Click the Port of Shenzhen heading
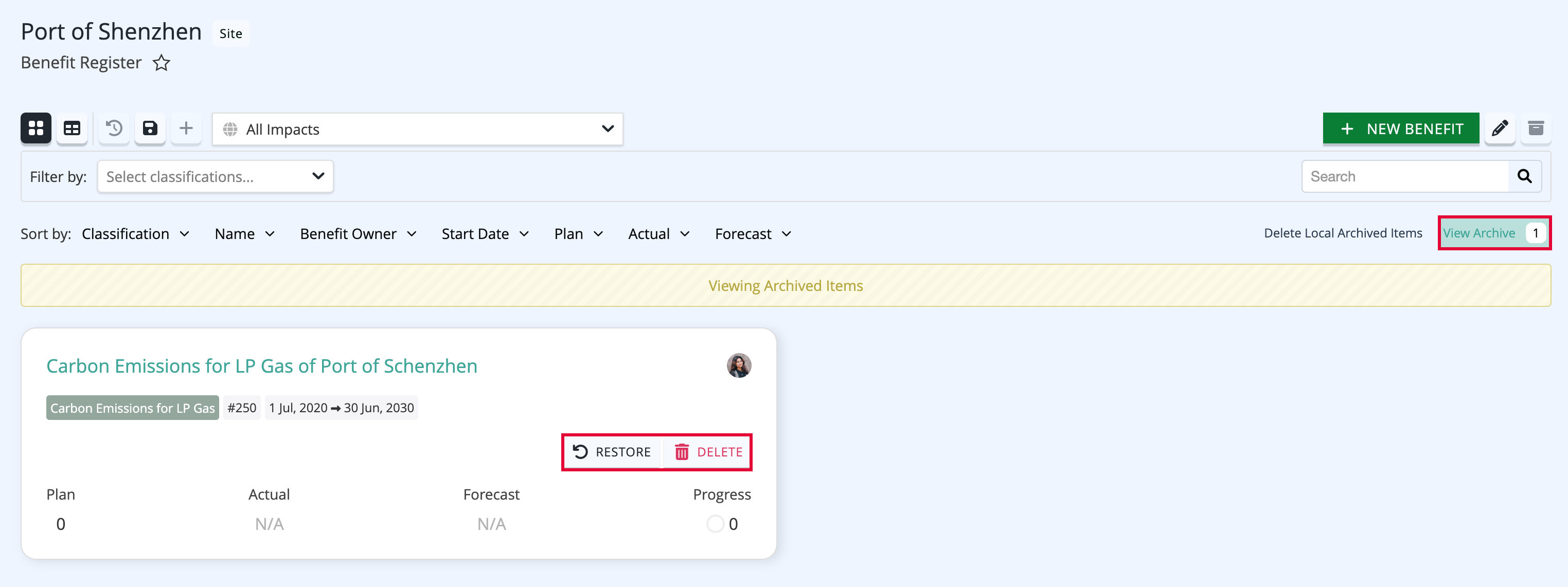The width and height of the screenshot is (1568, 587). pos(112,32)
